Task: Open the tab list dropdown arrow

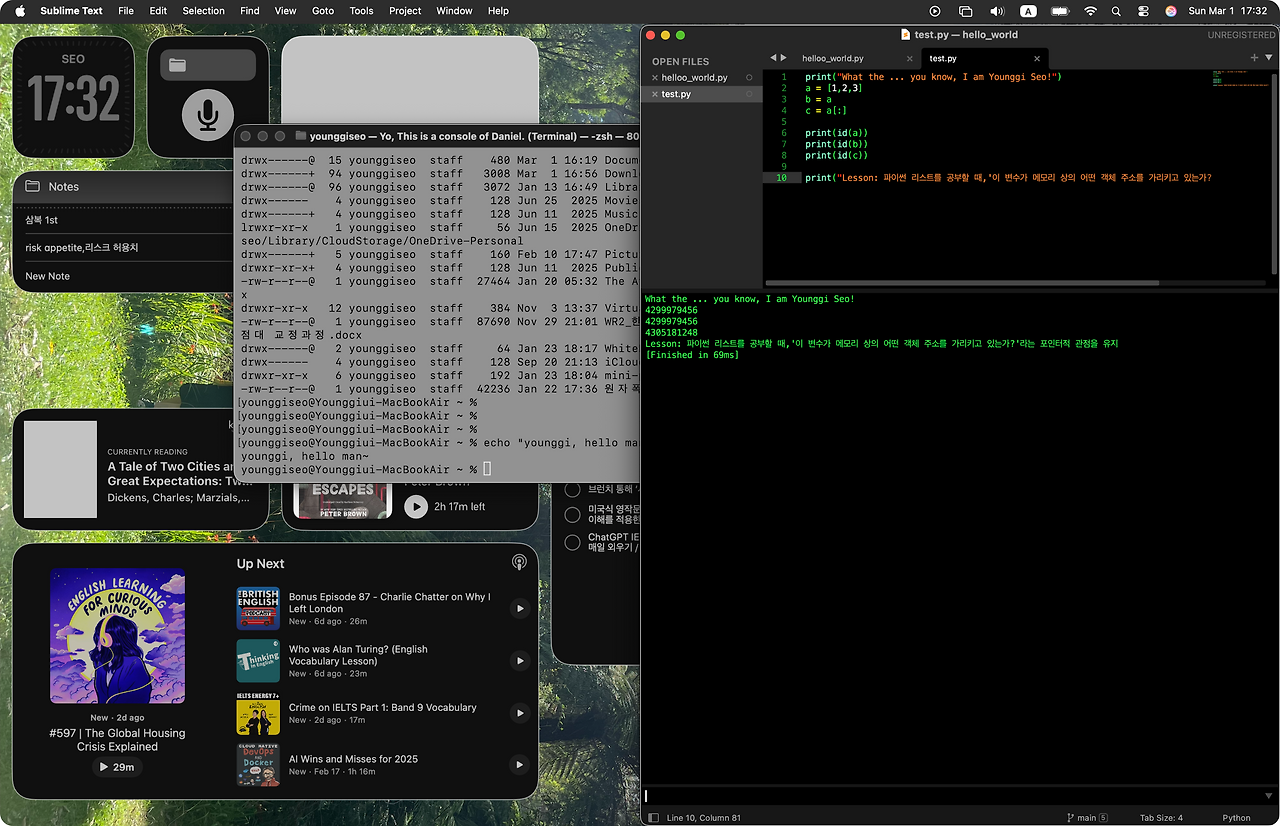Action: pos(1269,58)
